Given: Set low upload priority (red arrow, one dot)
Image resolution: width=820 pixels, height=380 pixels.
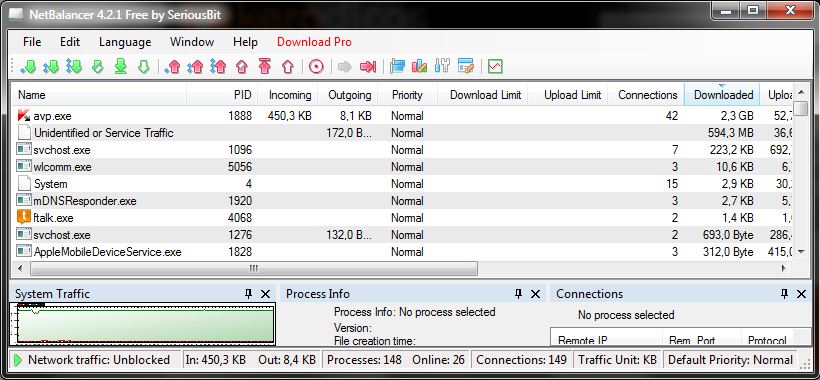Looking at the screenshot, I should point(172,66).
